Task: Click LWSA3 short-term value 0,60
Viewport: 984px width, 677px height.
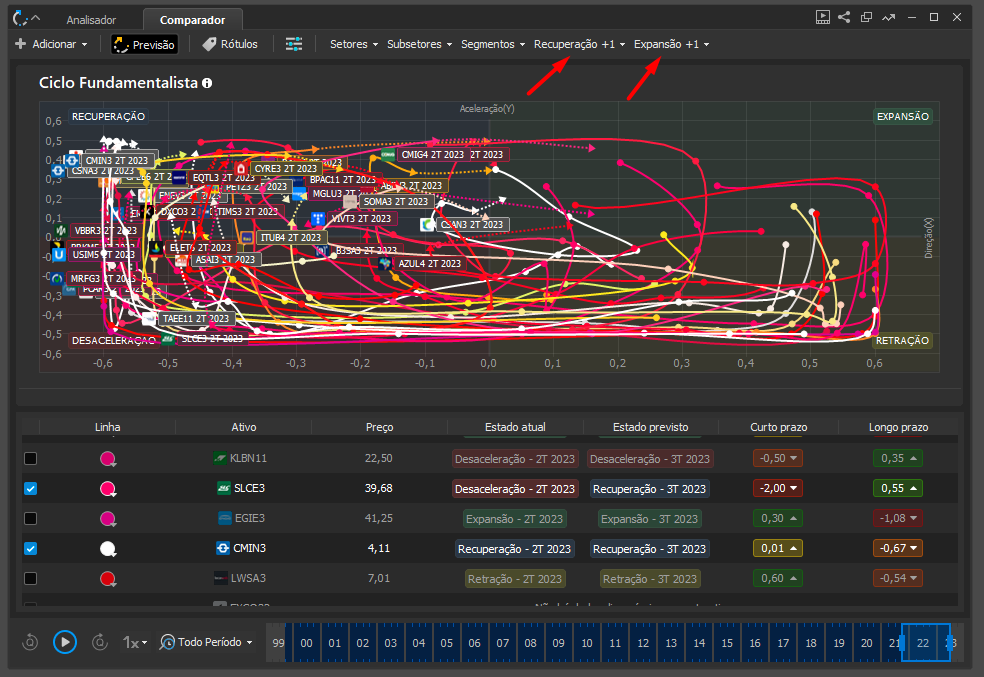Action: click(778, 578)
